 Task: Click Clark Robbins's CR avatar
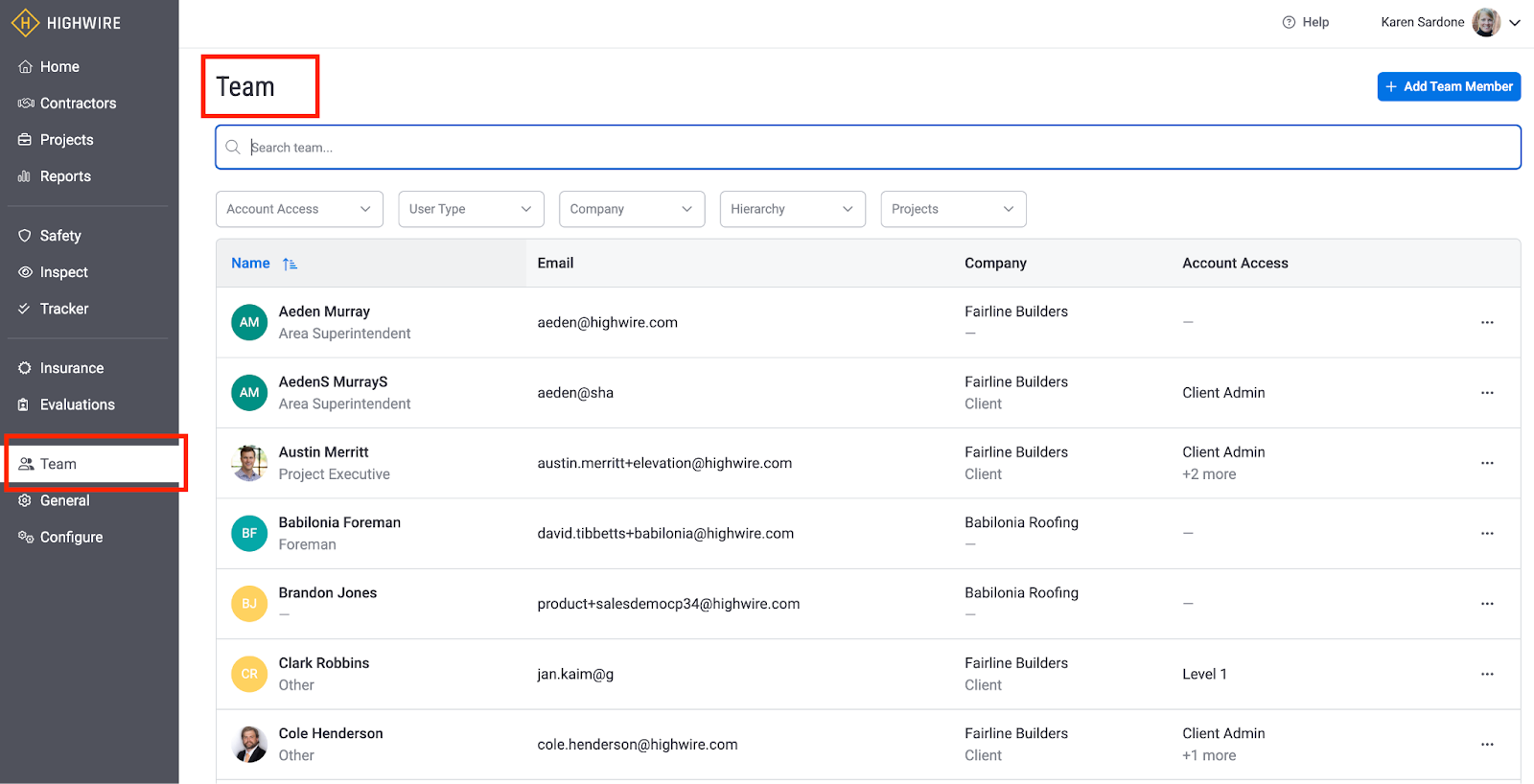tap(249, 674)
